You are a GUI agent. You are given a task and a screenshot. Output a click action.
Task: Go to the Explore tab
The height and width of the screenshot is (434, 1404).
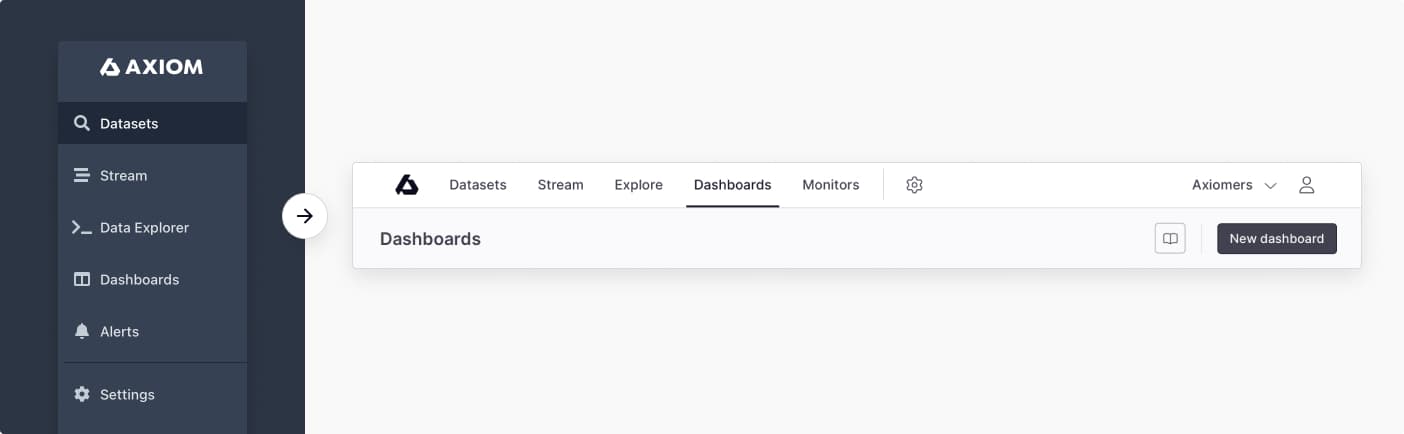coord(639,185)
